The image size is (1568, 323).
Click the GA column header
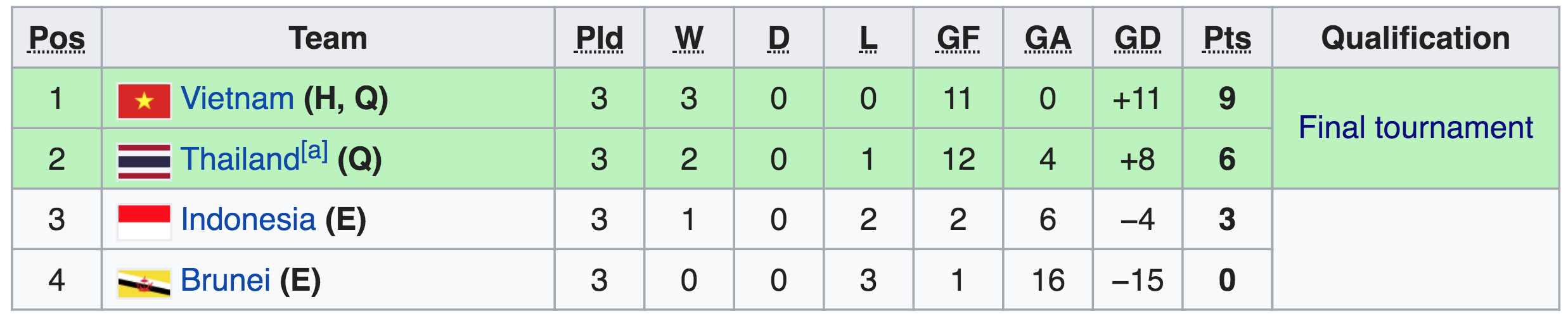pos(1048,39)
